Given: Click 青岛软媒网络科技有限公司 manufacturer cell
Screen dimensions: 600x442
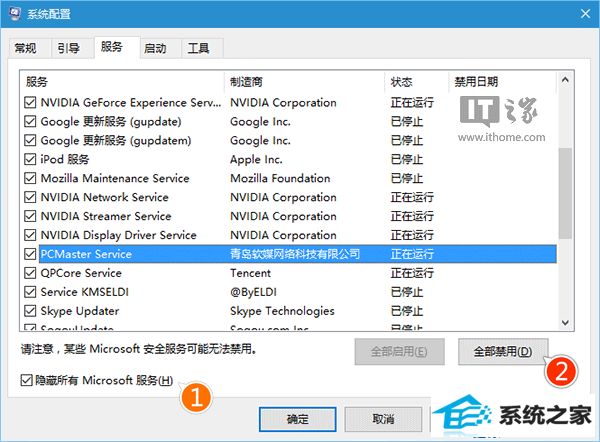Looking at the screenshot, I should 295,254.
